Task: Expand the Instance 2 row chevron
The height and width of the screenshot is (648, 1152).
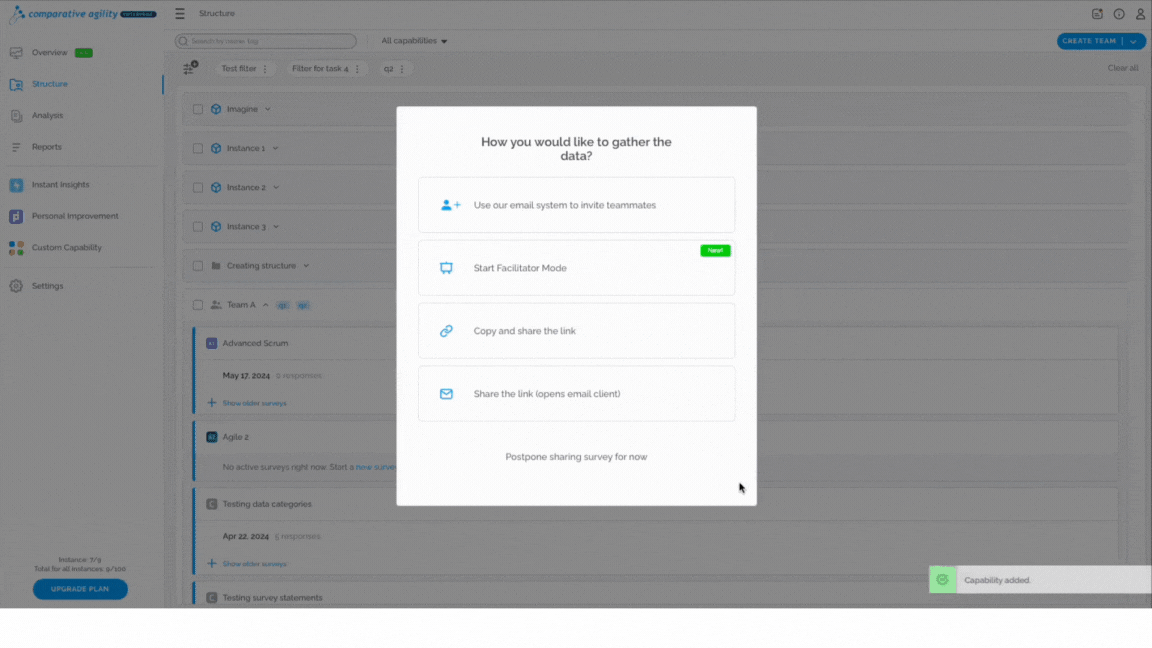Action: (276, 187)
